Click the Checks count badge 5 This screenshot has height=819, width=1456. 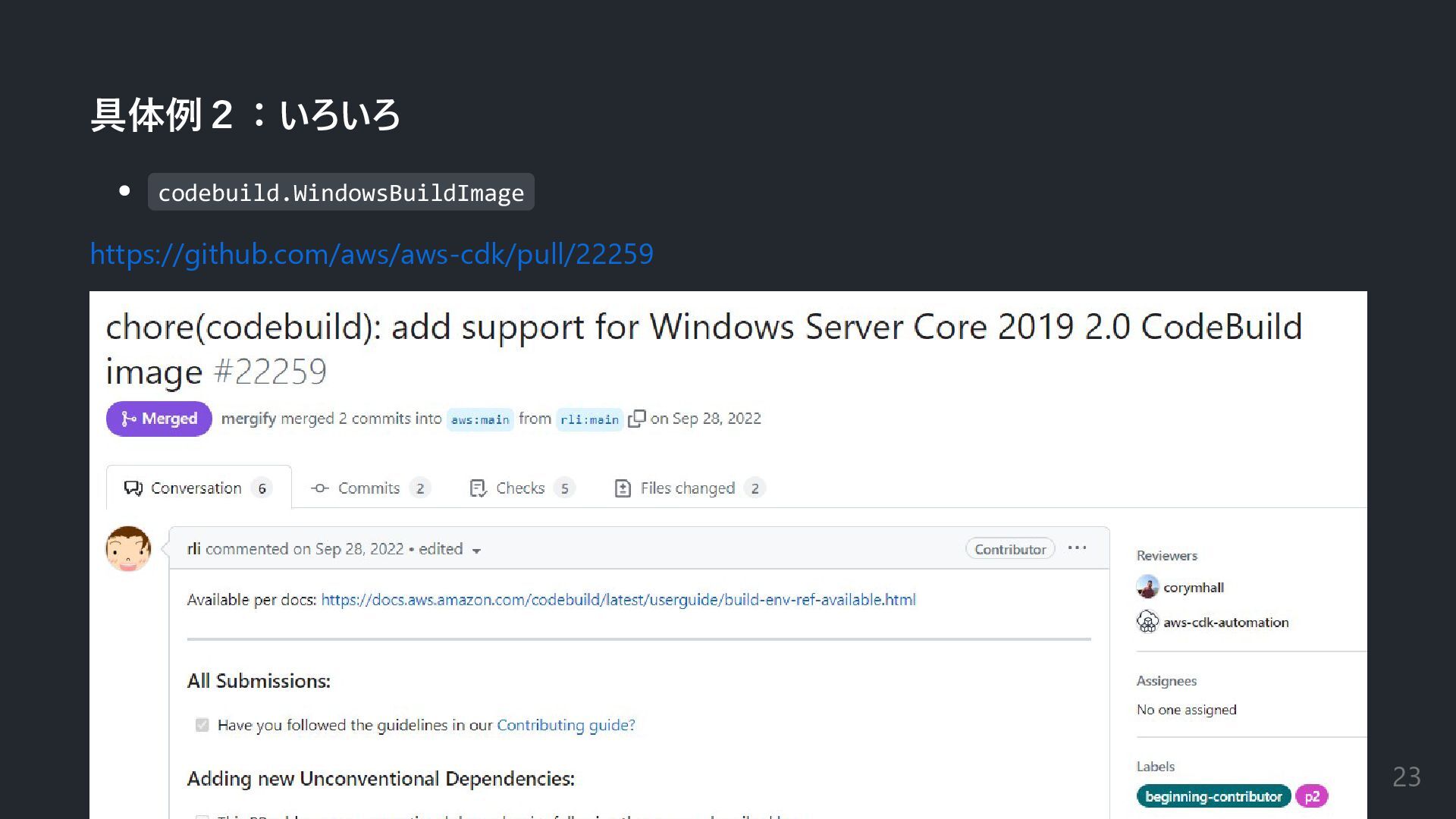tap(564, 488)
